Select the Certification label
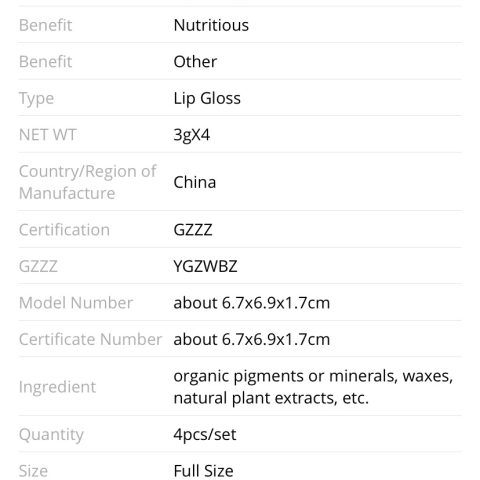 pos(64,230)
